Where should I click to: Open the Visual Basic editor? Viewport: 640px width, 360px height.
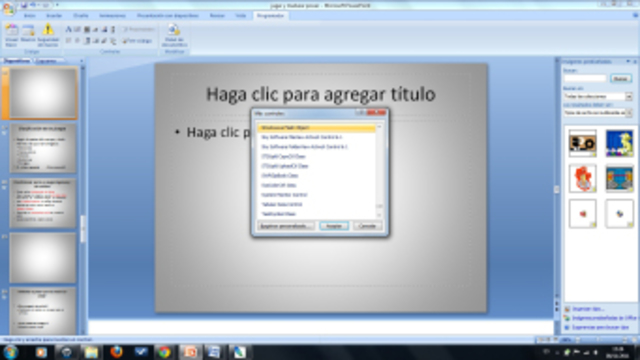11,35
